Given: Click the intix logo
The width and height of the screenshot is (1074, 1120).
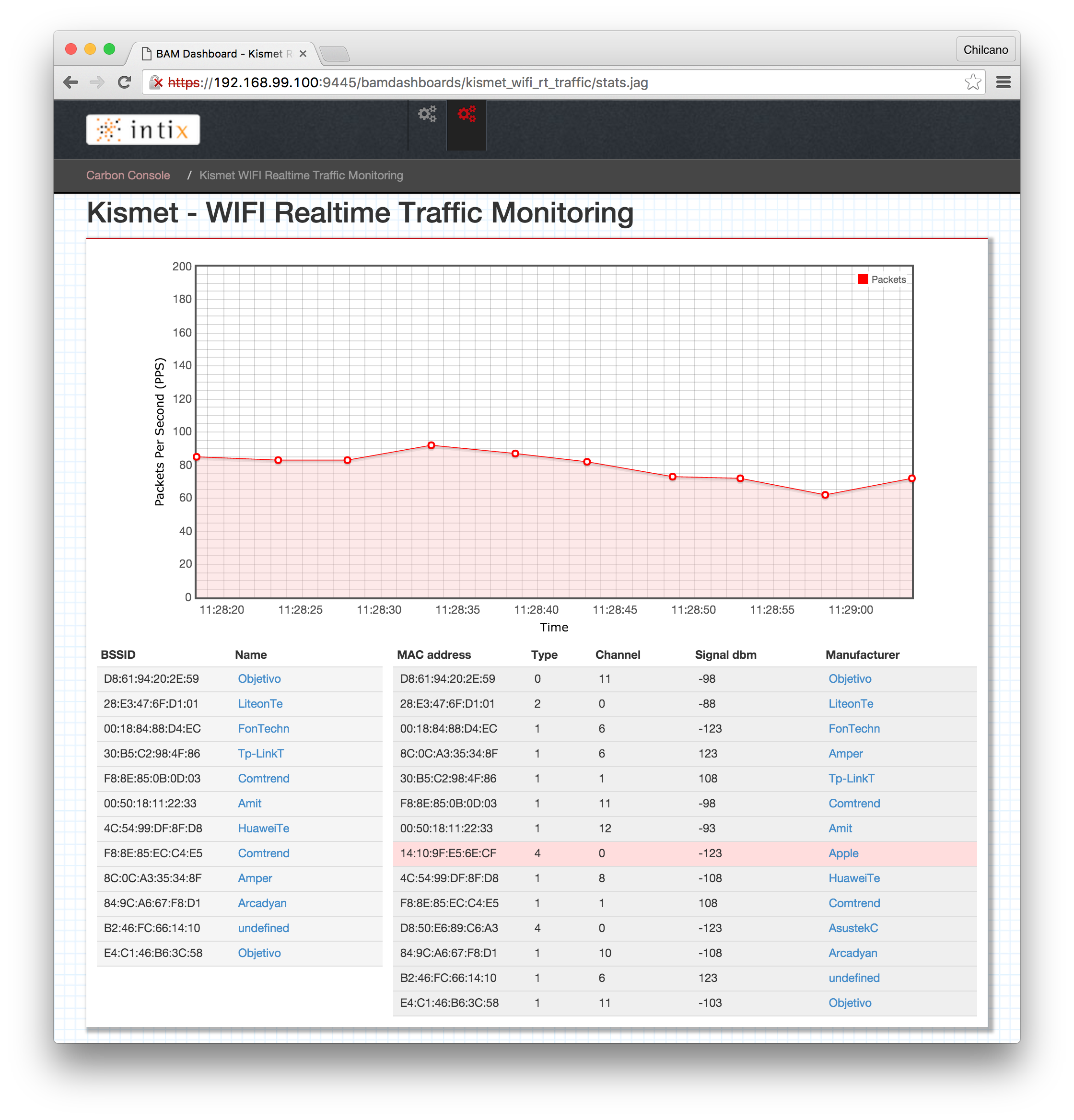Looking at the screenshot, I should (x=143, y=130).
